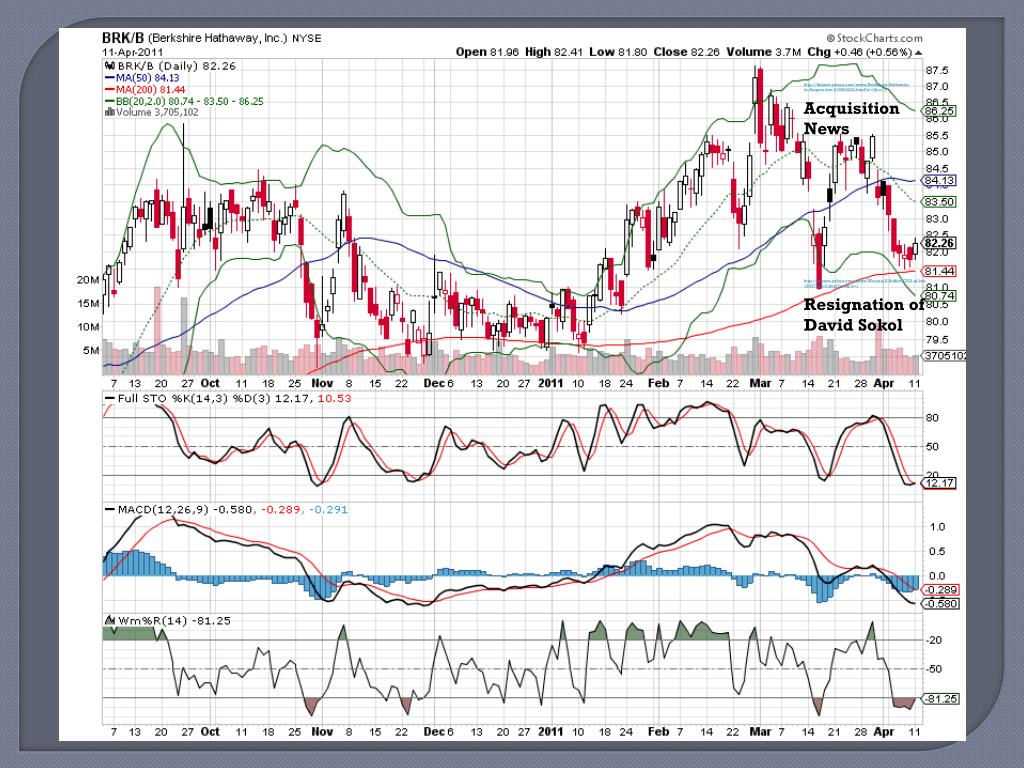Click the candlestick icon beside BRK/B (Daily)
Screen dimensions: 1024x768
click(110, 66)
